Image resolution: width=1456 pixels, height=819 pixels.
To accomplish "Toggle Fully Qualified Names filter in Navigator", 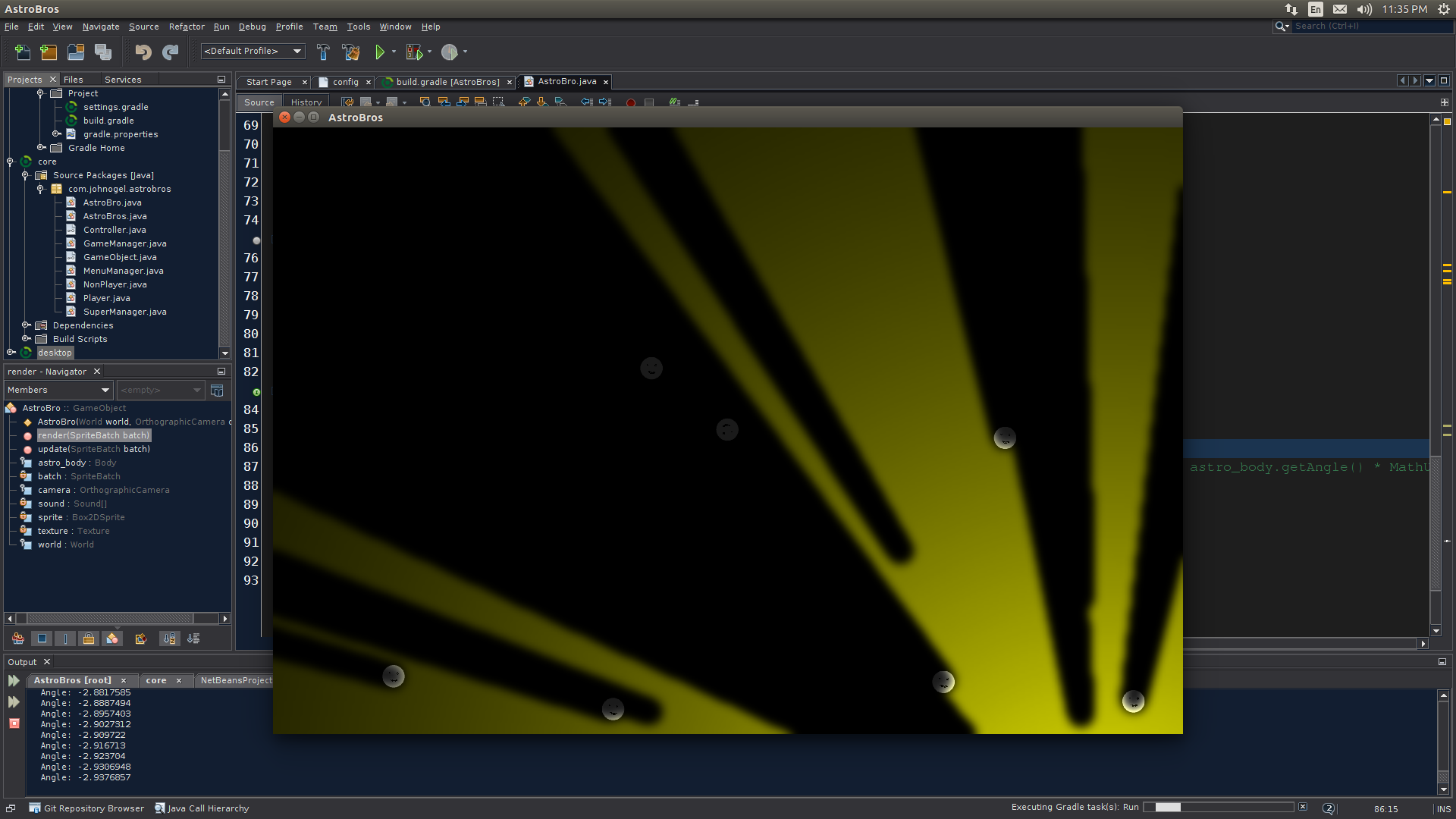I will click(140, 639).
